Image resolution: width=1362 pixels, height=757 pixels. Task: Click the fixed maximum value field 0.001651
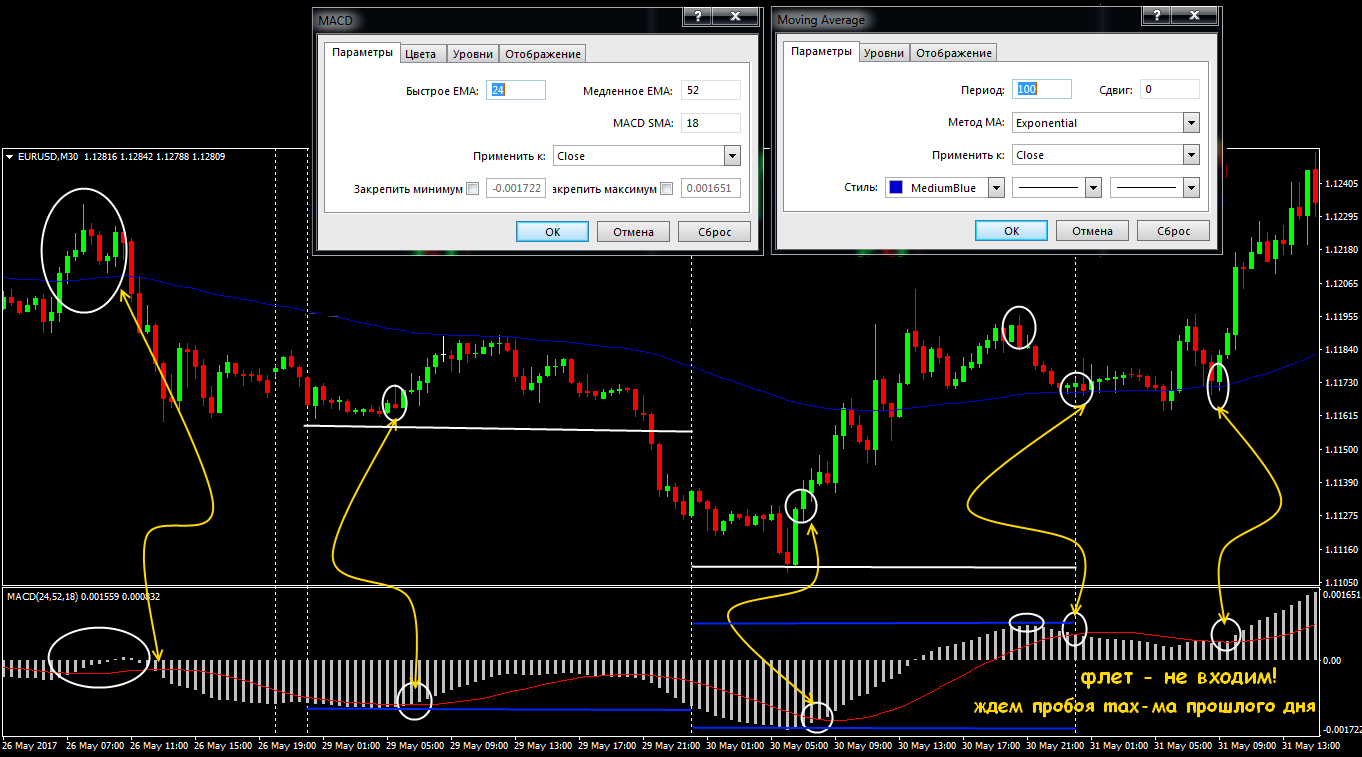pyautogui.click(x=710, y=188)
